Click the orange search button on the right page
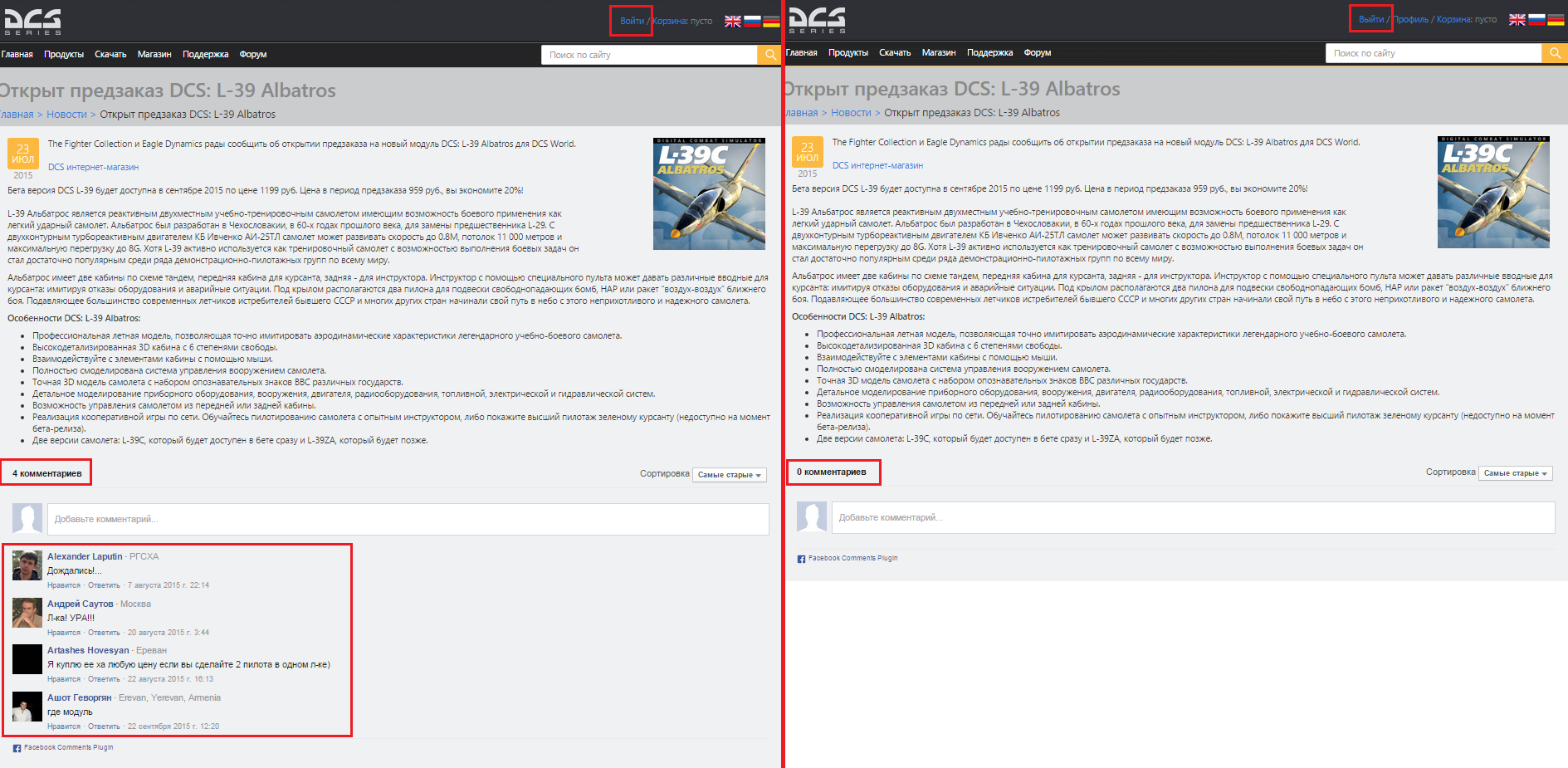This screenshot has height=768, width=1568. (1554, 53)
